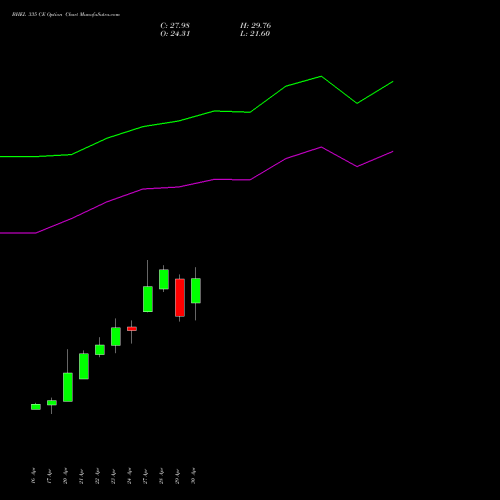500x500 pixels.
Task: Click the 22 Apr green candlestick
Action: pyautogui.click(x=100, y=350)
